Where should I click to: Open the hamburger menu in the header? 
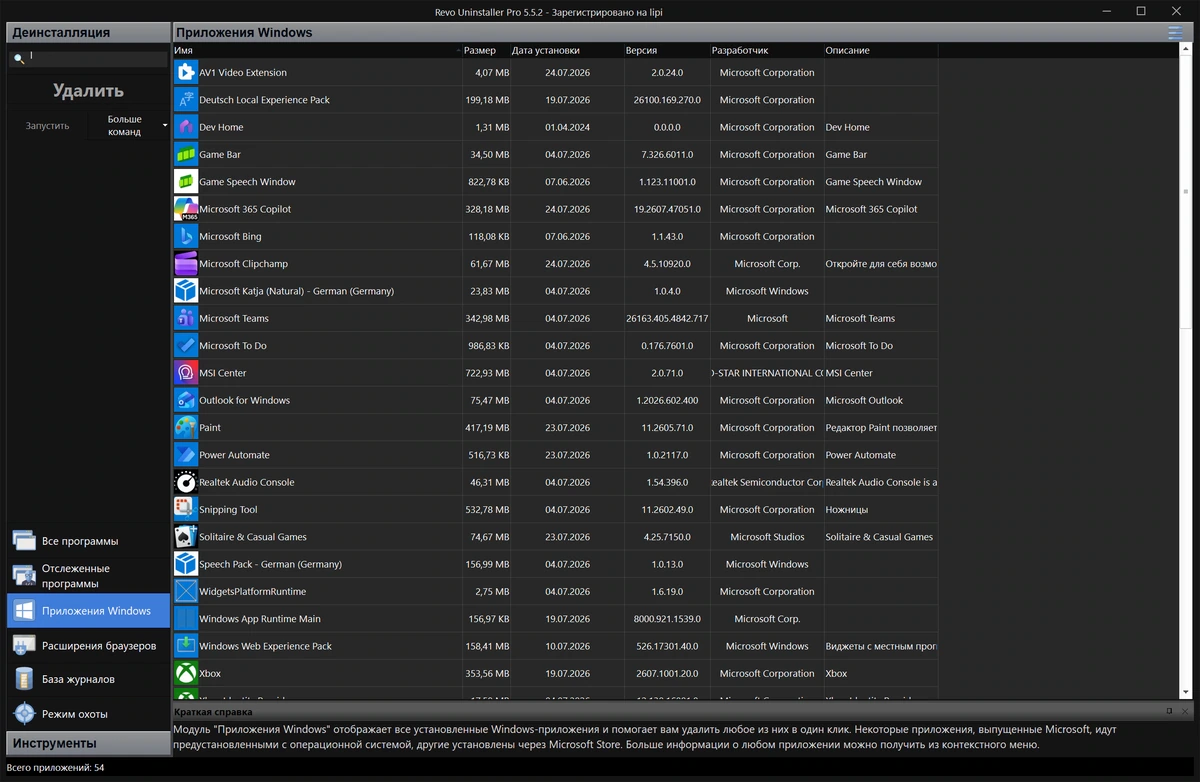point(1174,33)
